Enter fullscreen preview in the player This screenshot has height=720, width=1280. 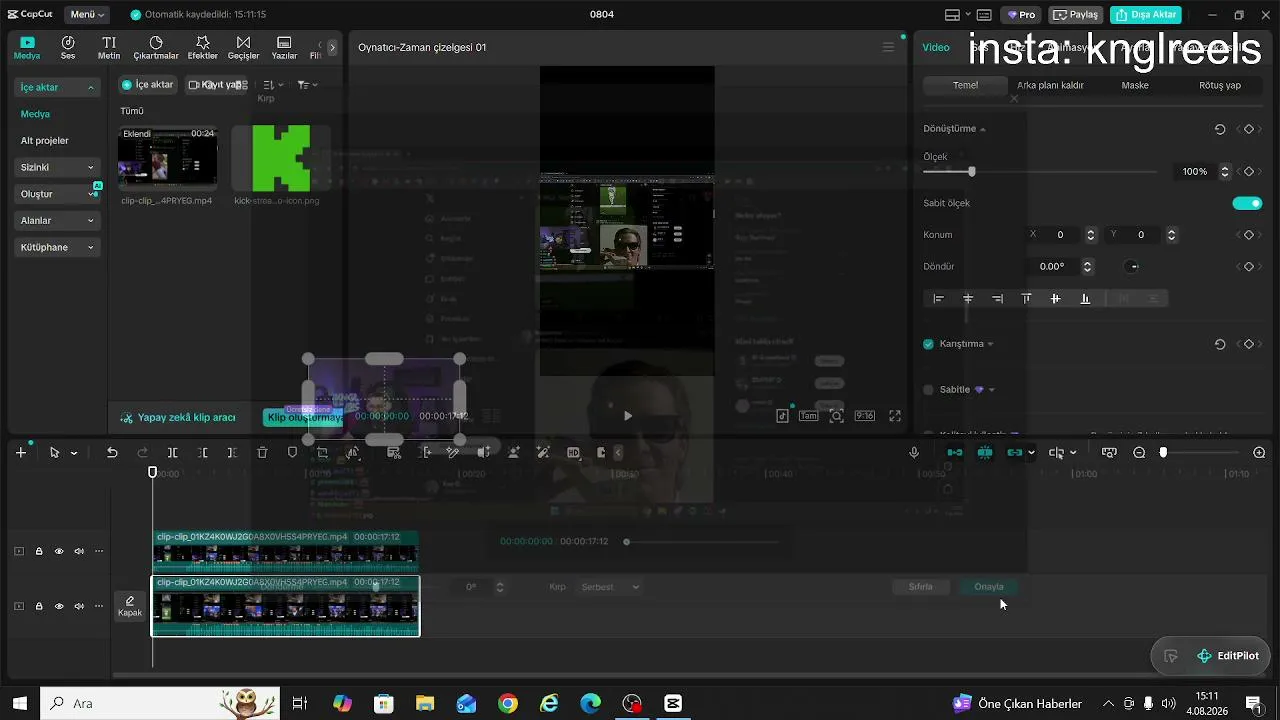895,416
